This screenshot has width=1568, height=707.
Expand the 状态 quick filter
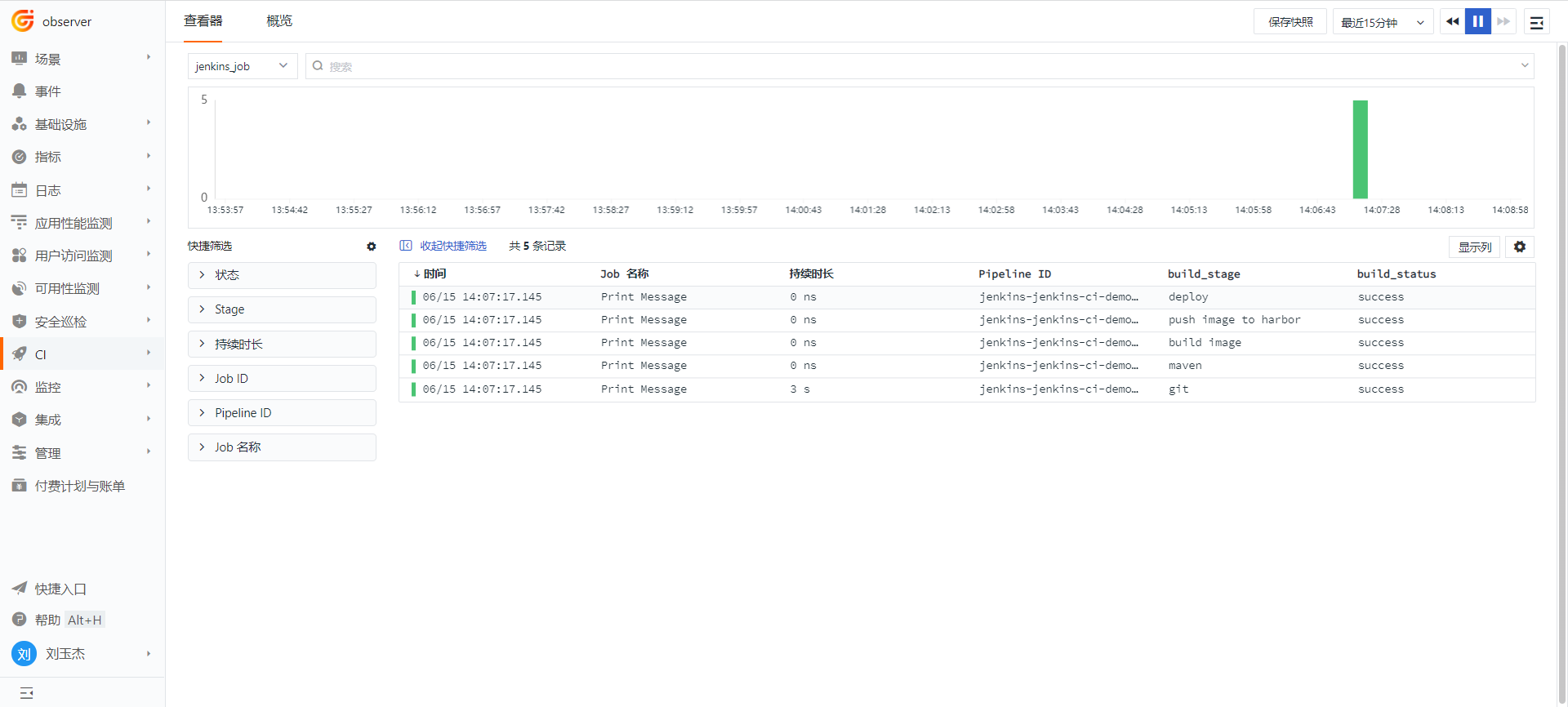pos(282,275)
